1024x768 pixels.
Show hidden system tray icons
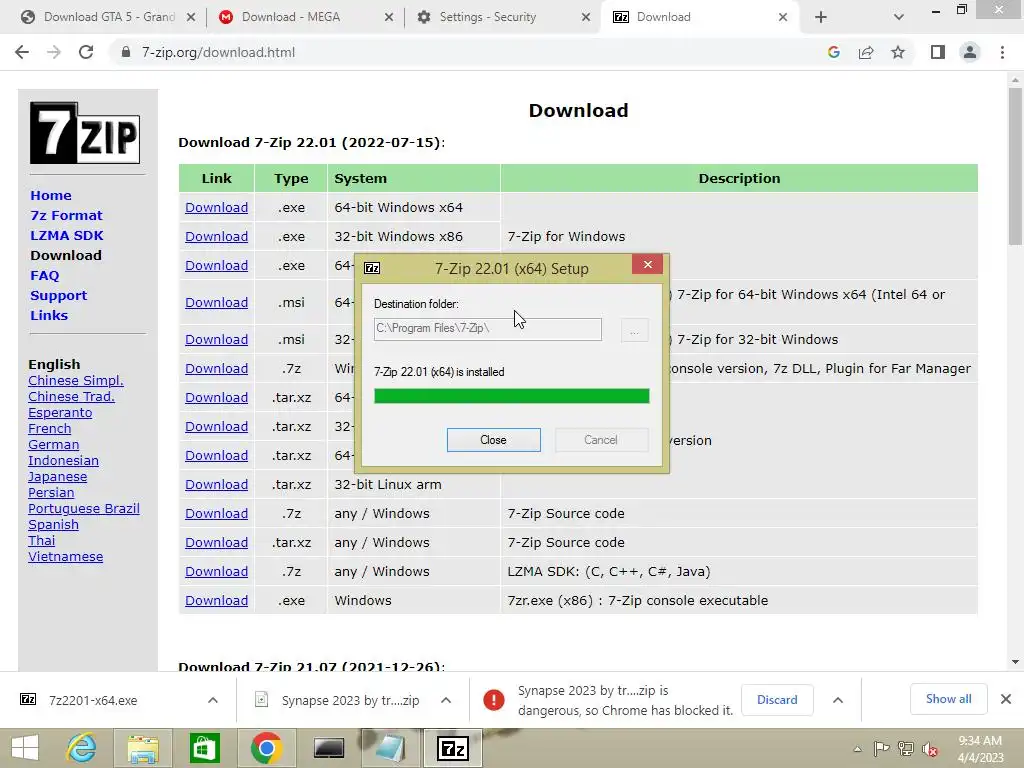(x=857, y=749)
